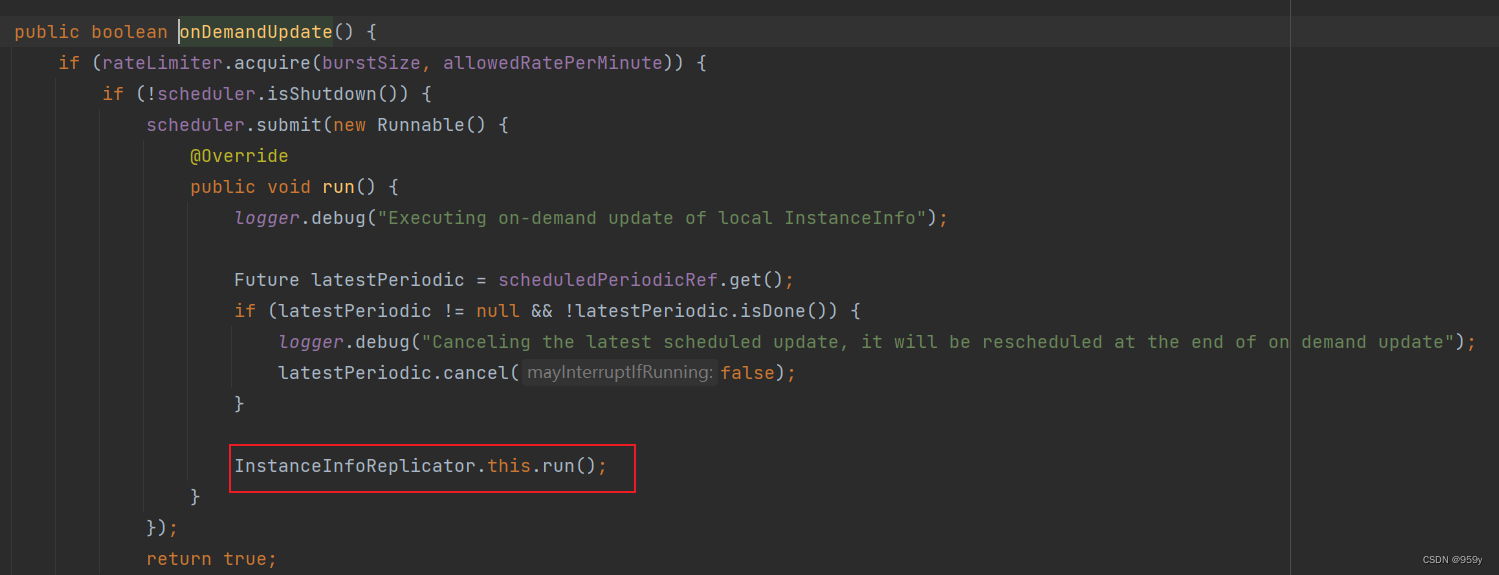Click the return keyword on the last line
The width and height of the screenshot is (1499, 575).
coord(179,559)
